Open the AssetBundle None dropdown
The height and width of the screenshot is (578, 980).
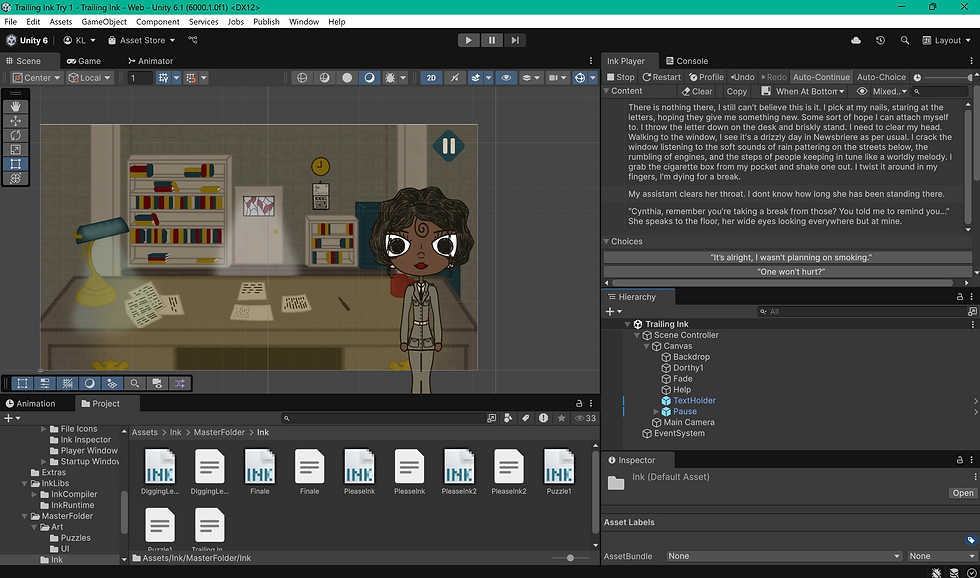(784, 556)
